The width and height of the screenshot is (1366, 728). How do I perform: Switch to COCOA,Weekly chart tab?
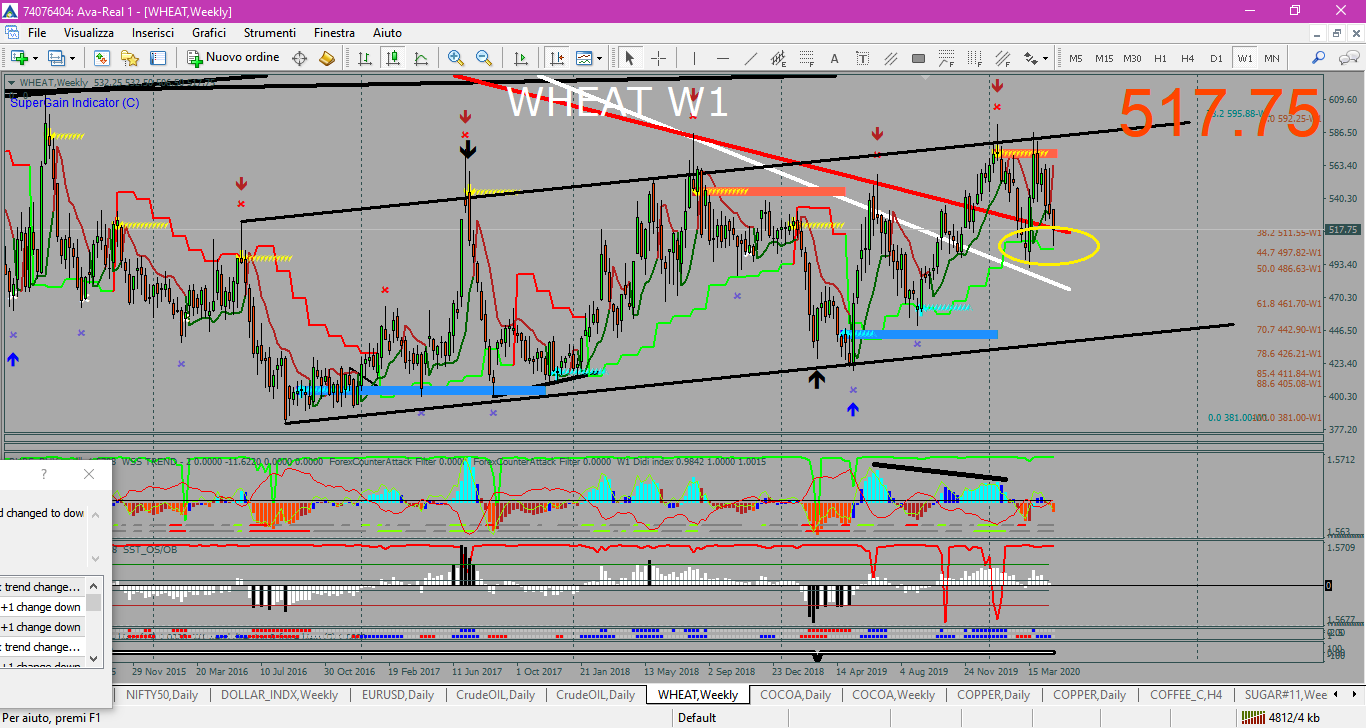(893, 694)
